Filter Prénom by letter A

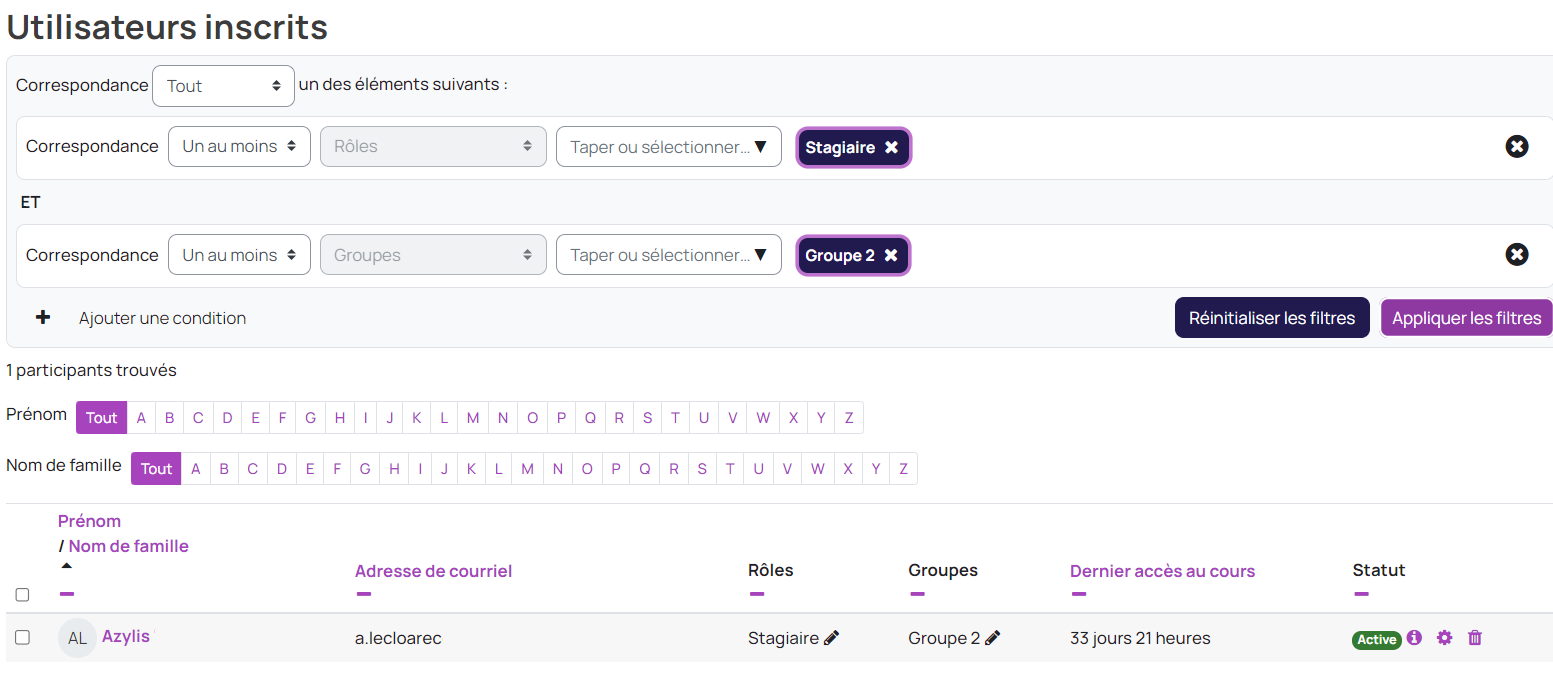[141, 418]
